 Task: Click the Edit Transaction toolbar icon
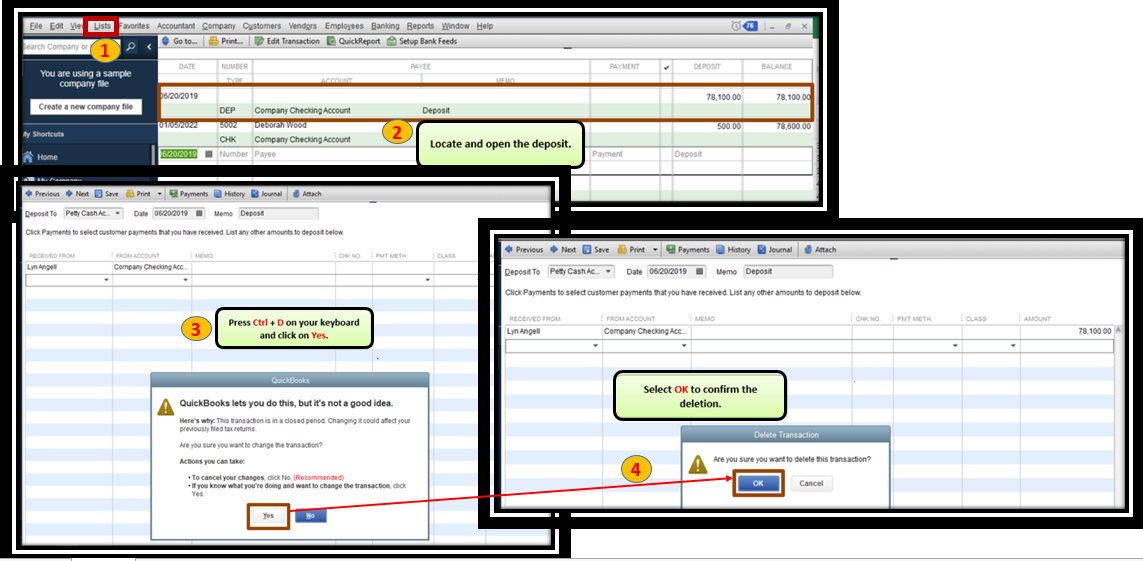286,42
